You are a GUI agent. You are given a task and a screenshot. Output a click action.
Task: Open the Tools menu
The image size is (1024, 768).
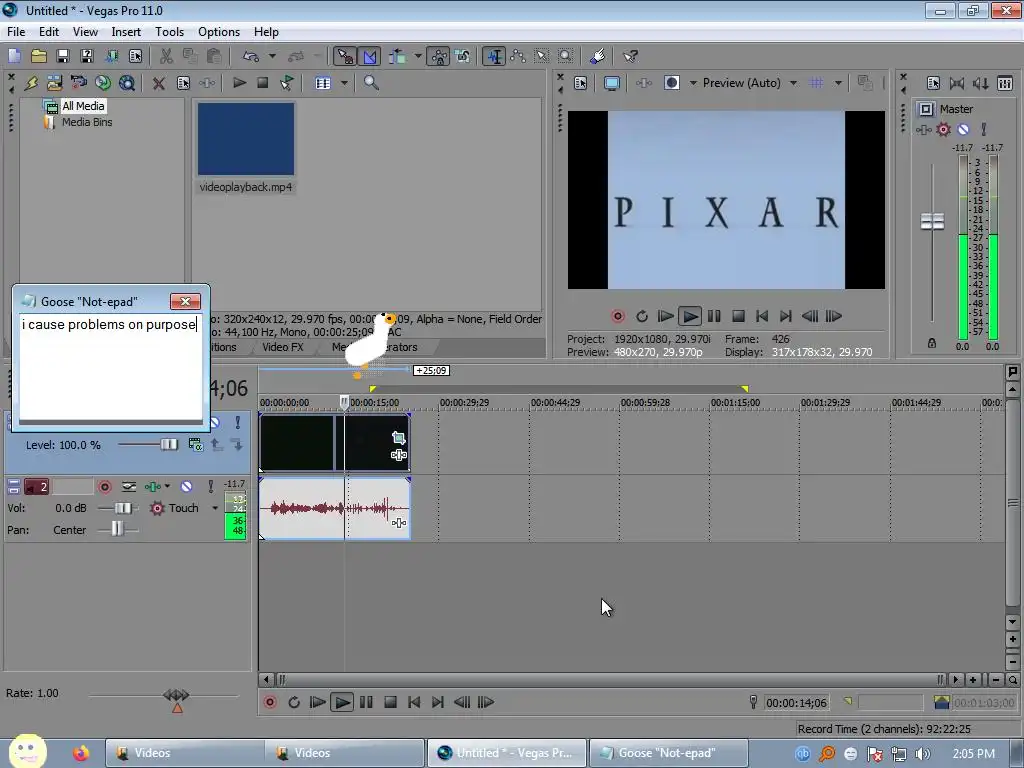169,31
